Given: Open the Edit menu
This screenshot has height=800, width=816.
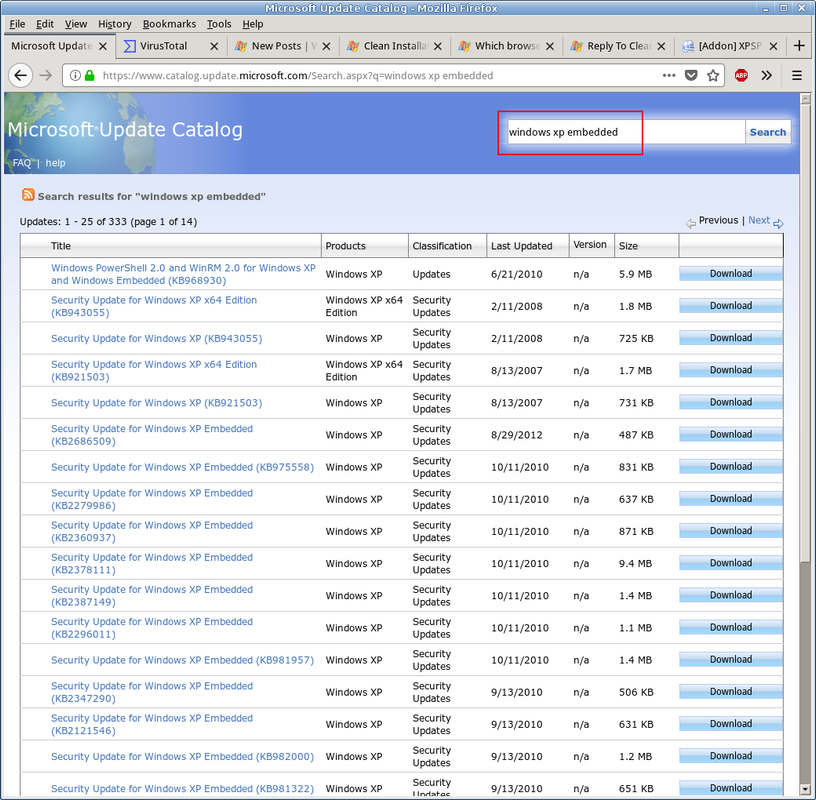Looking at the screenshot, I should point(45,24).
